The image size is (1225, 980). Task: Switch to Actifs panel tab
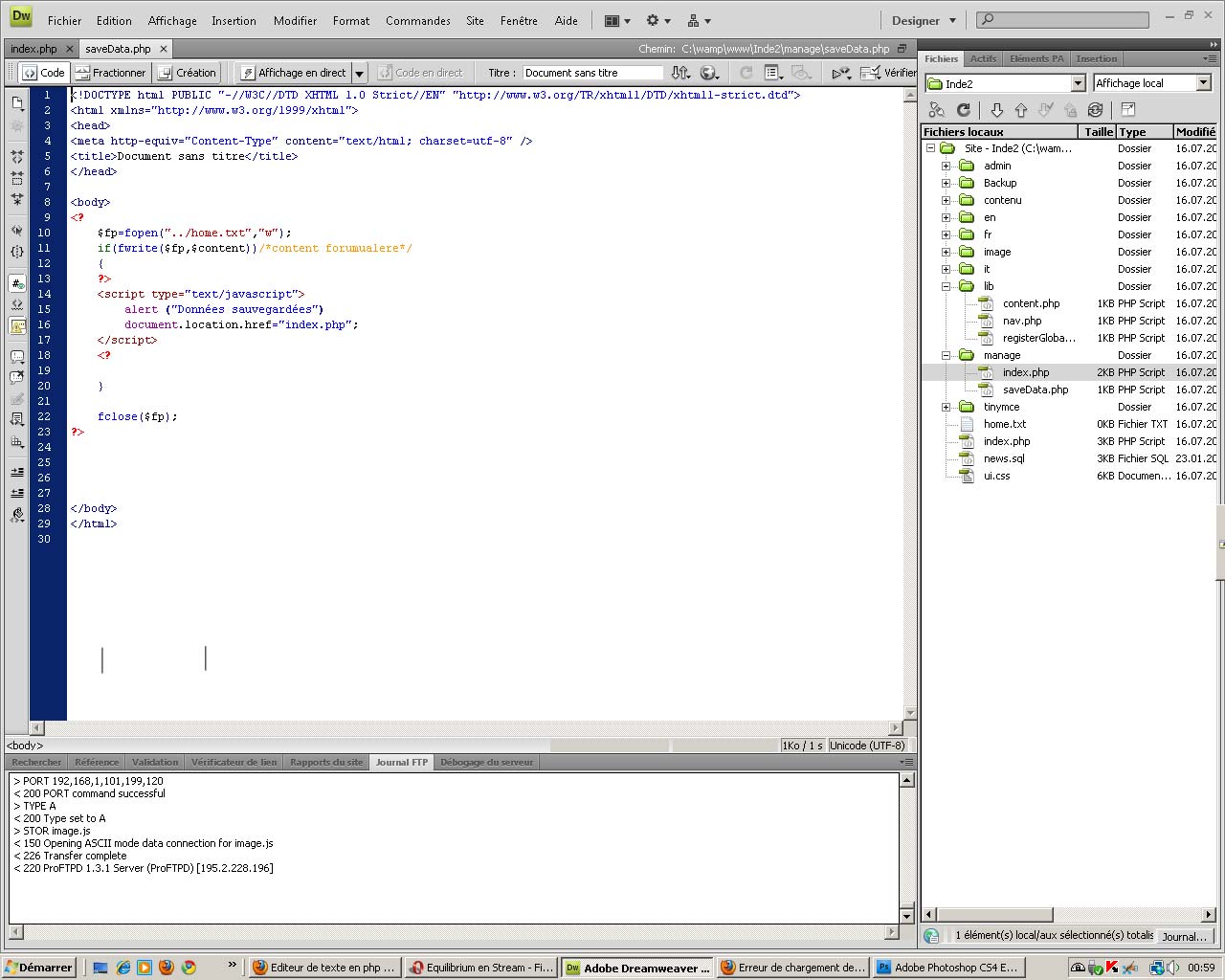pos(983,58)
